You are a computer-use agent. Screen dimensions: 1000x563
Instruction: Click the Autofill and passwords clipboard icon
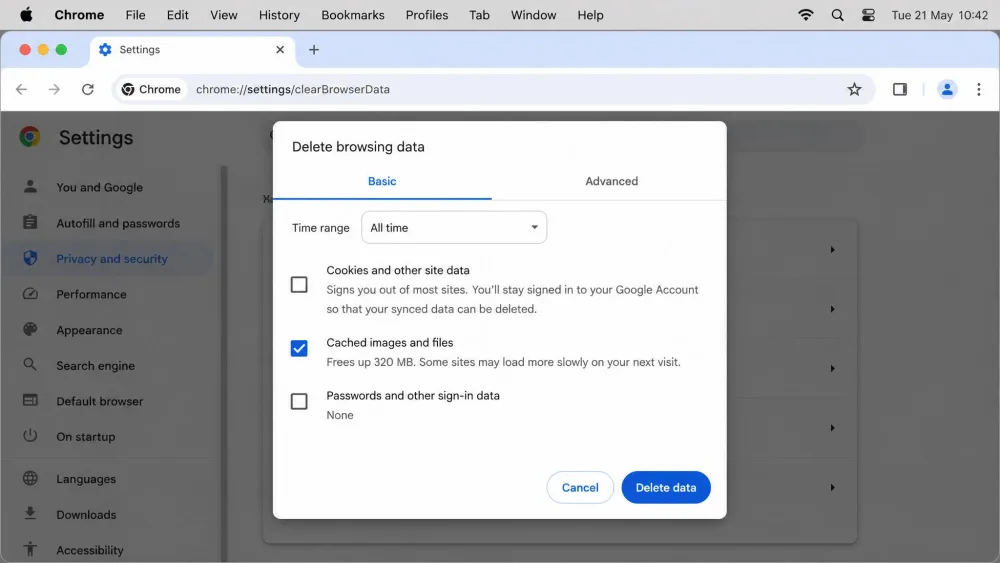click(30, 222)
